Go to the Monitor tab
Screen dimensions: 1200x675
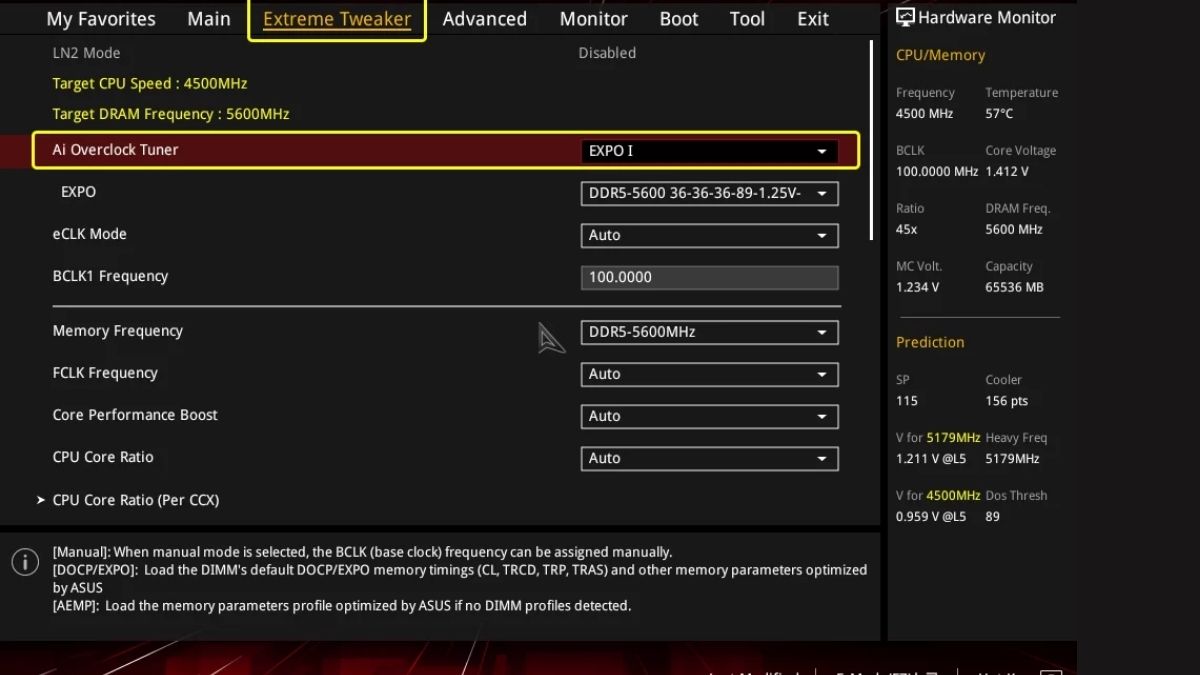click(x=594, y=19)
